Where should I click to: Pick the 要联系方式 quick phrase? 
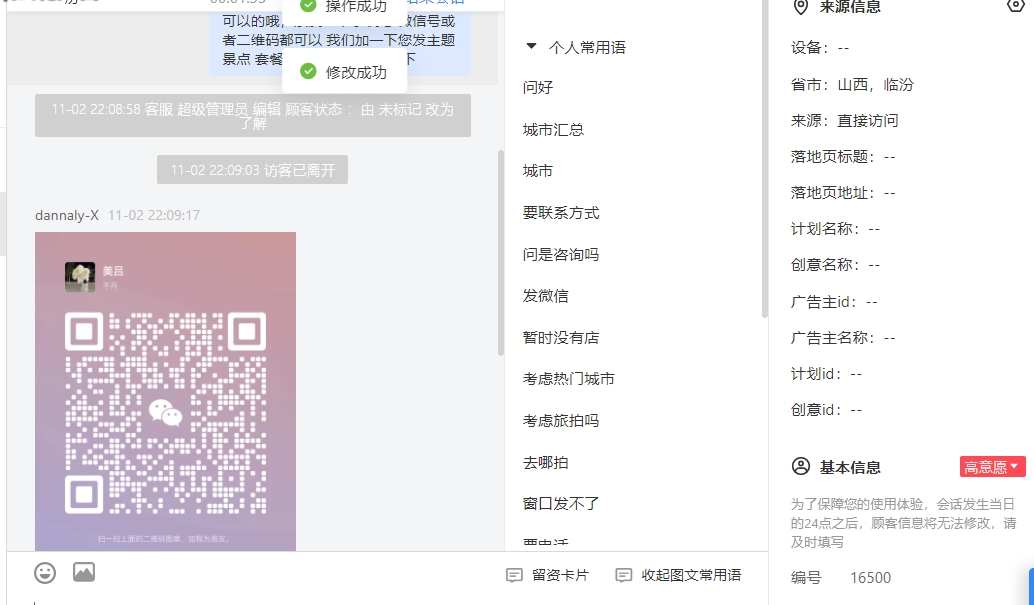[561, 212]
